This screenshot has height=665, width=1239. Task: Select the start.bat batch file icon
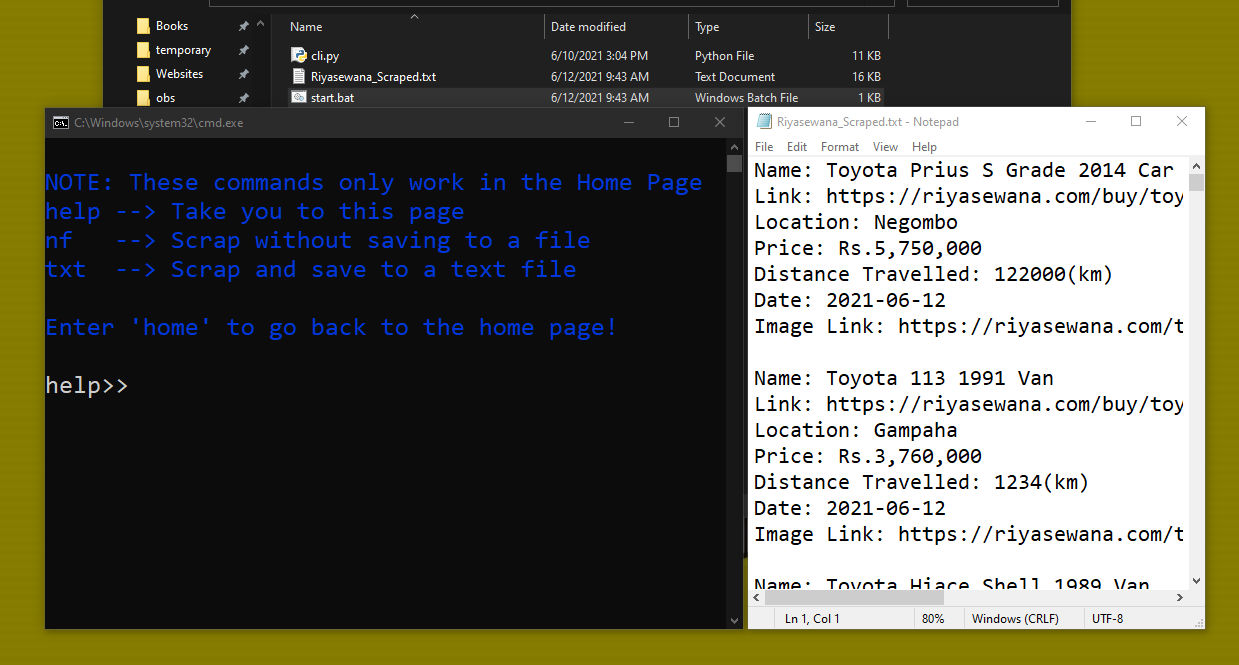298,97
